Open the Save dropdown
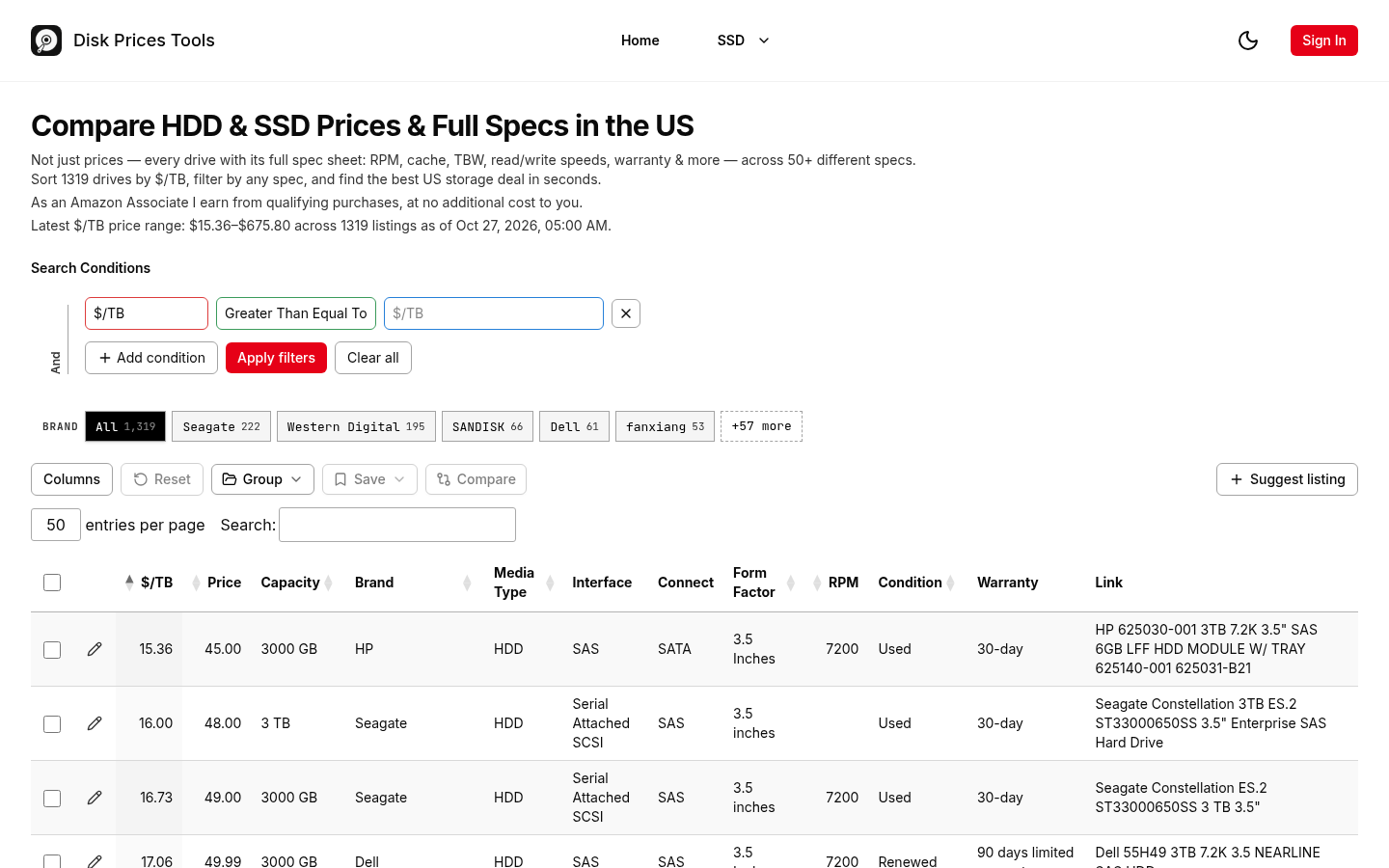Viewport: 1389px width, 868px height. 369,479
